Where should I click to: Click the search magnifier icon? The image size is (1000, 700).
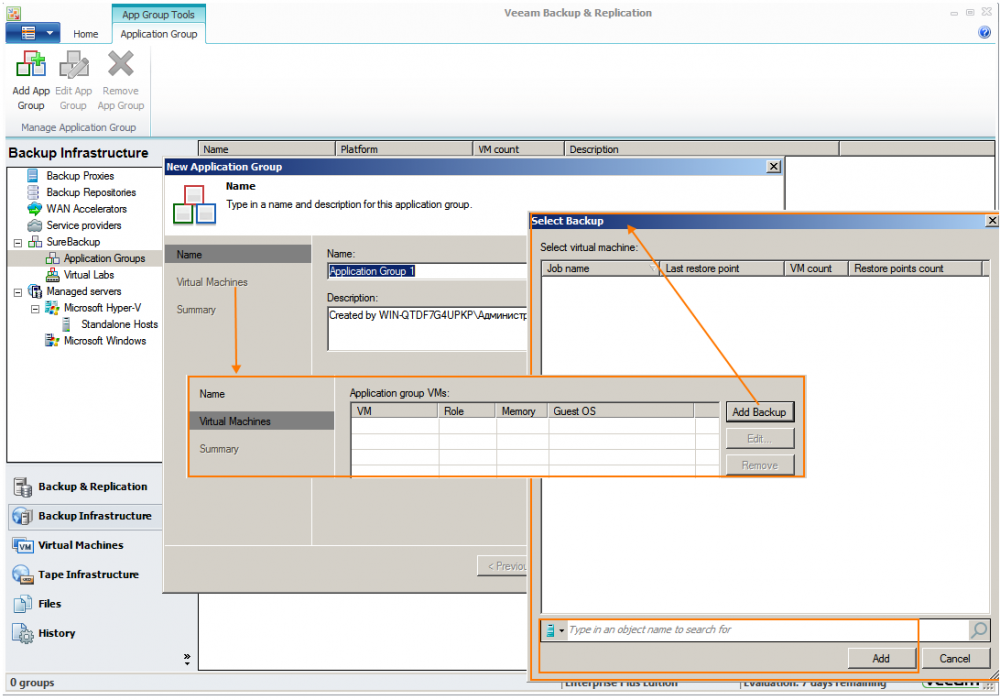[x=979, y=630]
